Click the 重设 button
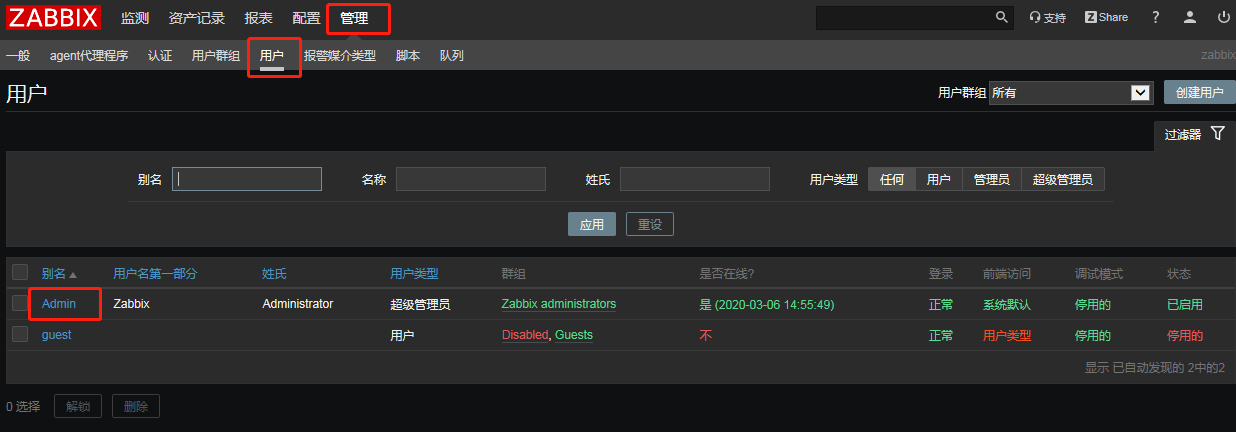1236x432 pixels. pos(650,224)
